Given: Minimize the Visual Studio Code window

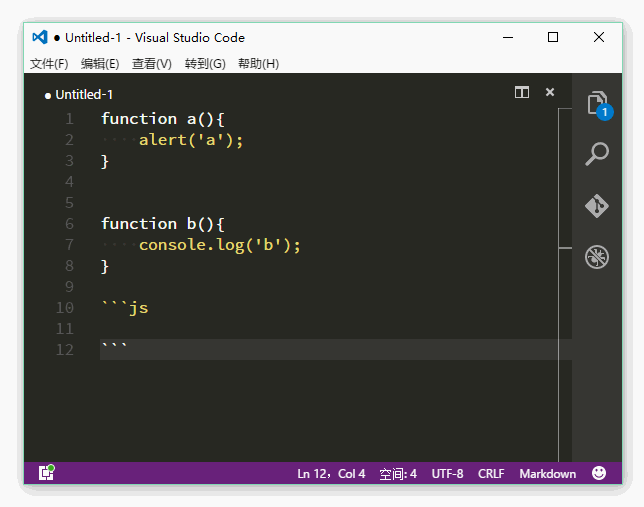Looking at the screenshot, I should point(508,37).
